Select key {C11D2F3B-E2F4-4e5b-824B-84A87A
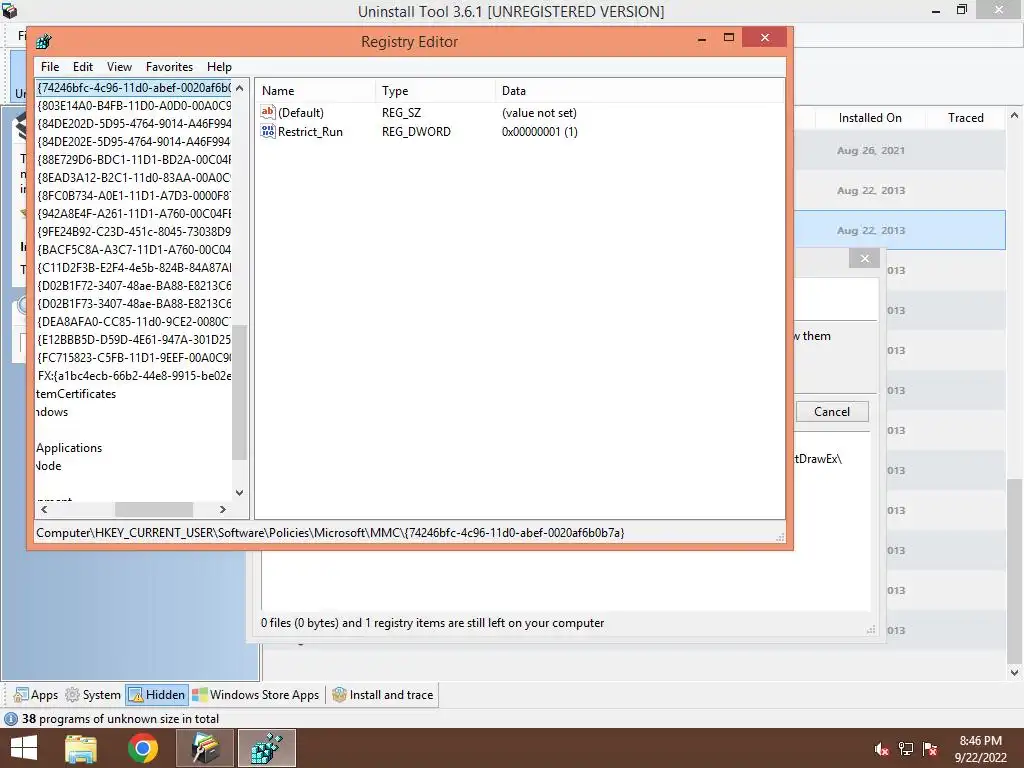The image size is (1024, 768). pyautogui.click(x=134, y=268)
